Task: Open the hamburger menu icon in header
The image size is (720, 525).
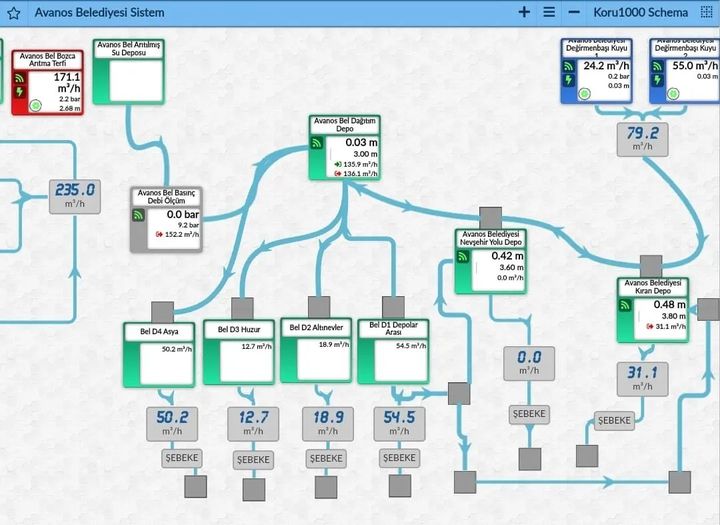Action: (x=549, y=12)
